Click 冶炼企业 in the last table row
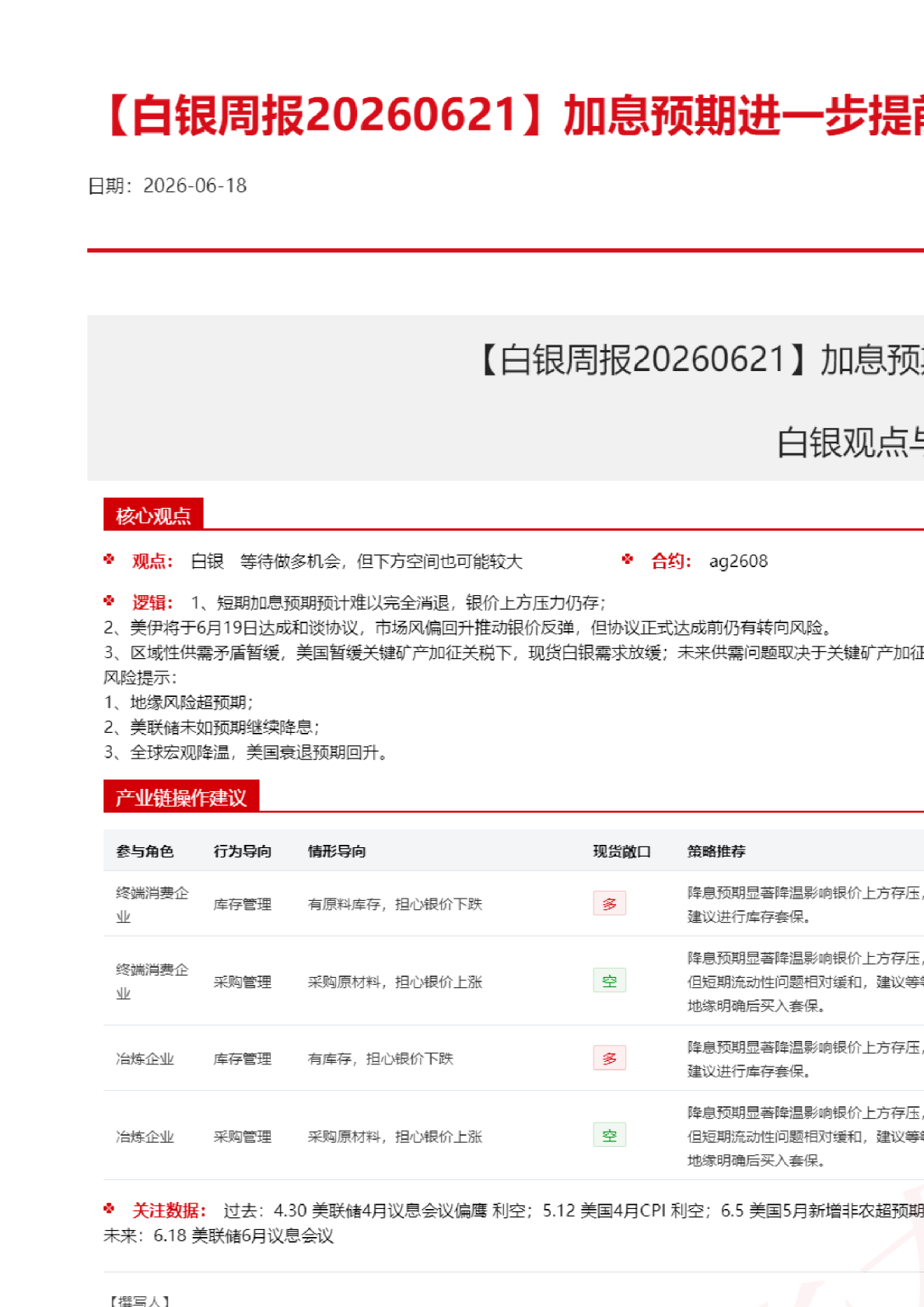924x1307 pixels. pos(145,1136)
